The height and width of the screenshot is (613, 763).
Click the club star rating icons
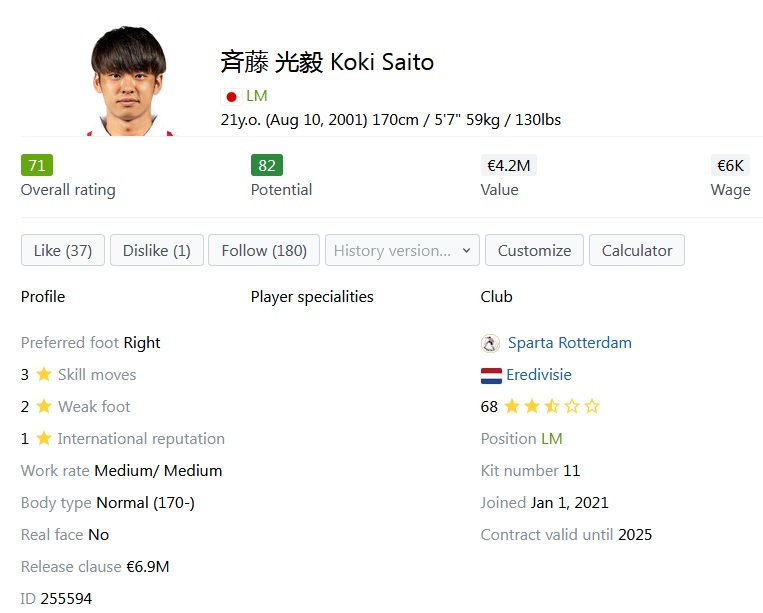point(551,407)
